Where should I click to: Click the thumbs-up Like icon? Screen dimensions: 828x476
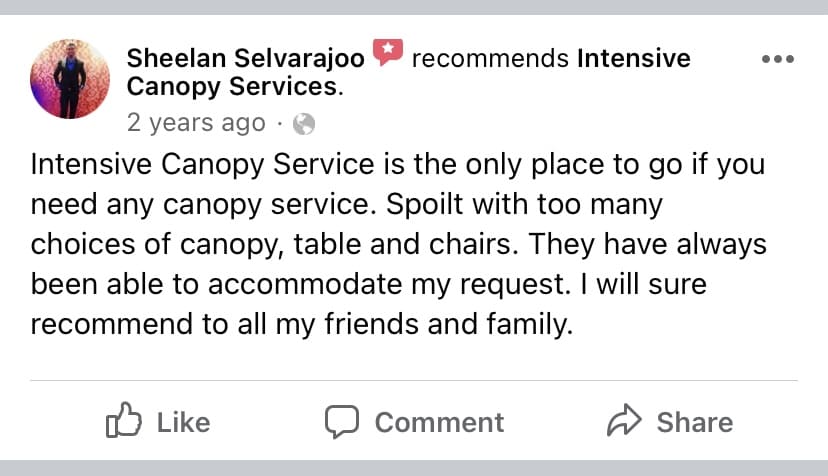click(120, 422)
